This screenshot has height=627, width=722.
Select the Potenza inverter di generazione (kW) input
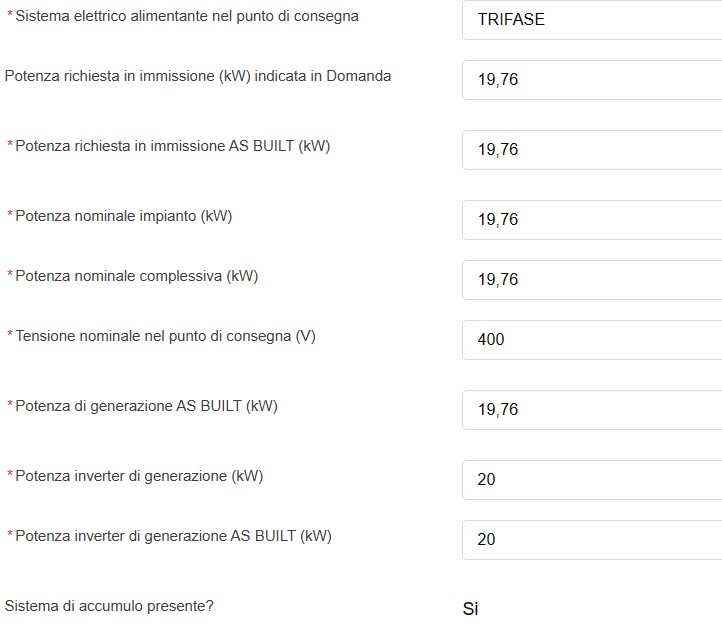coord(591,480)
